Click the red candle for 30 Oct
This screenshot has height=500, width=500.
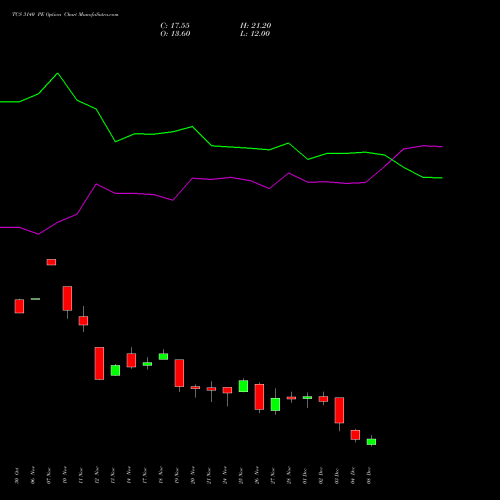point(19,306)
